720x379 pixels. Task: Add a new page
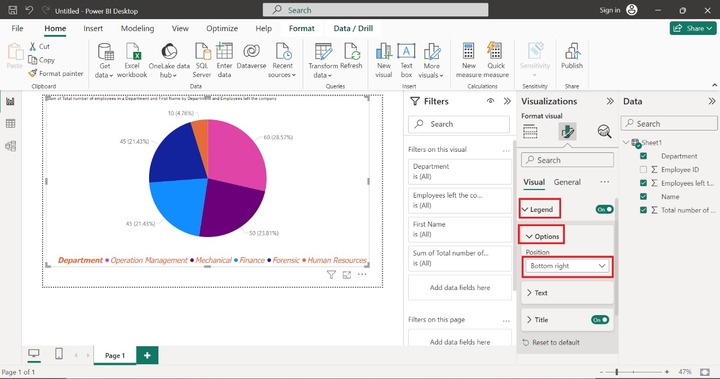coord(147,355)
